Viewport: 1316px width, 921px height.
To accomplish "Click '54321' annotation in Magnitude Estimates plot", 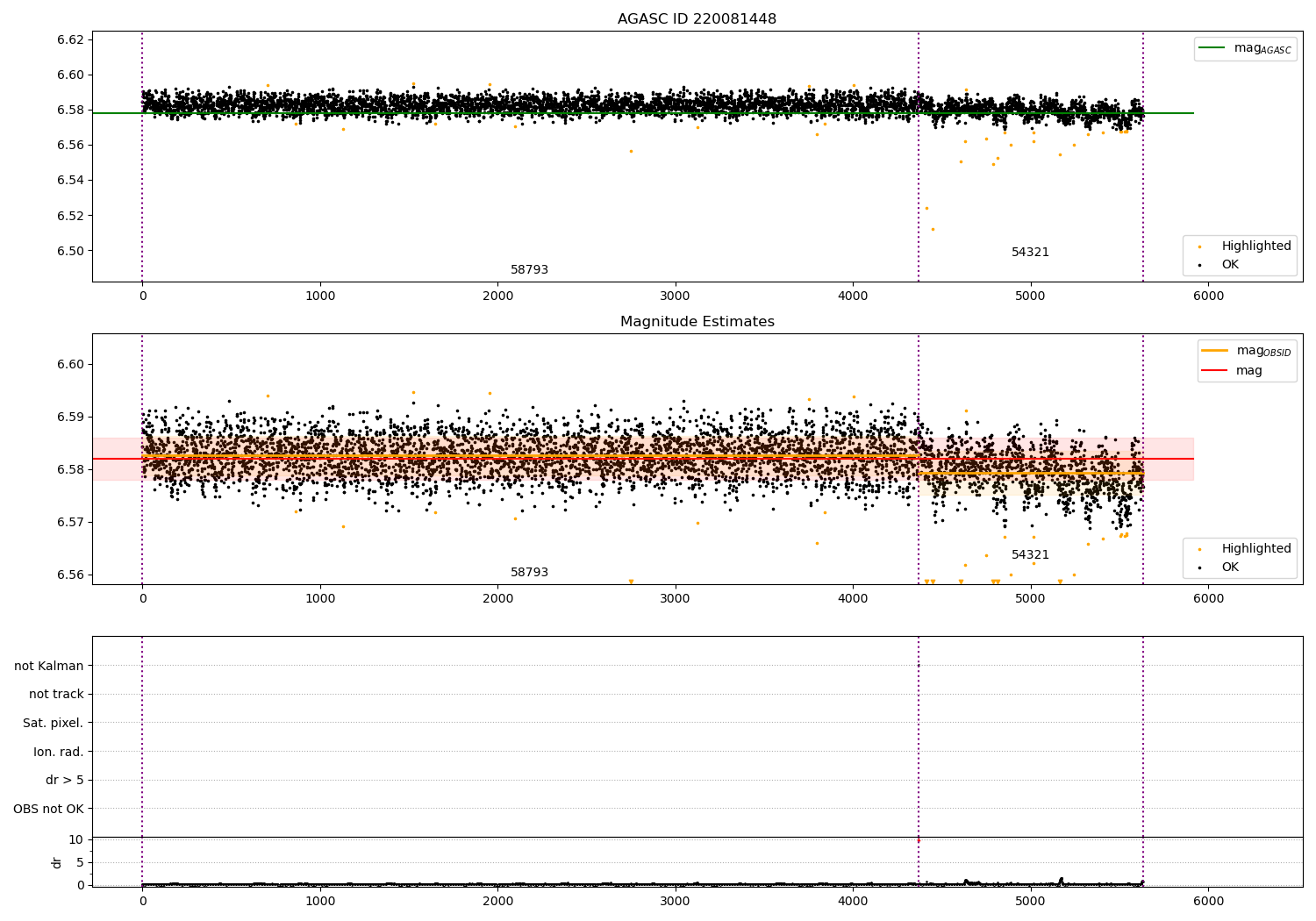I will click(x=1030, y=555).
